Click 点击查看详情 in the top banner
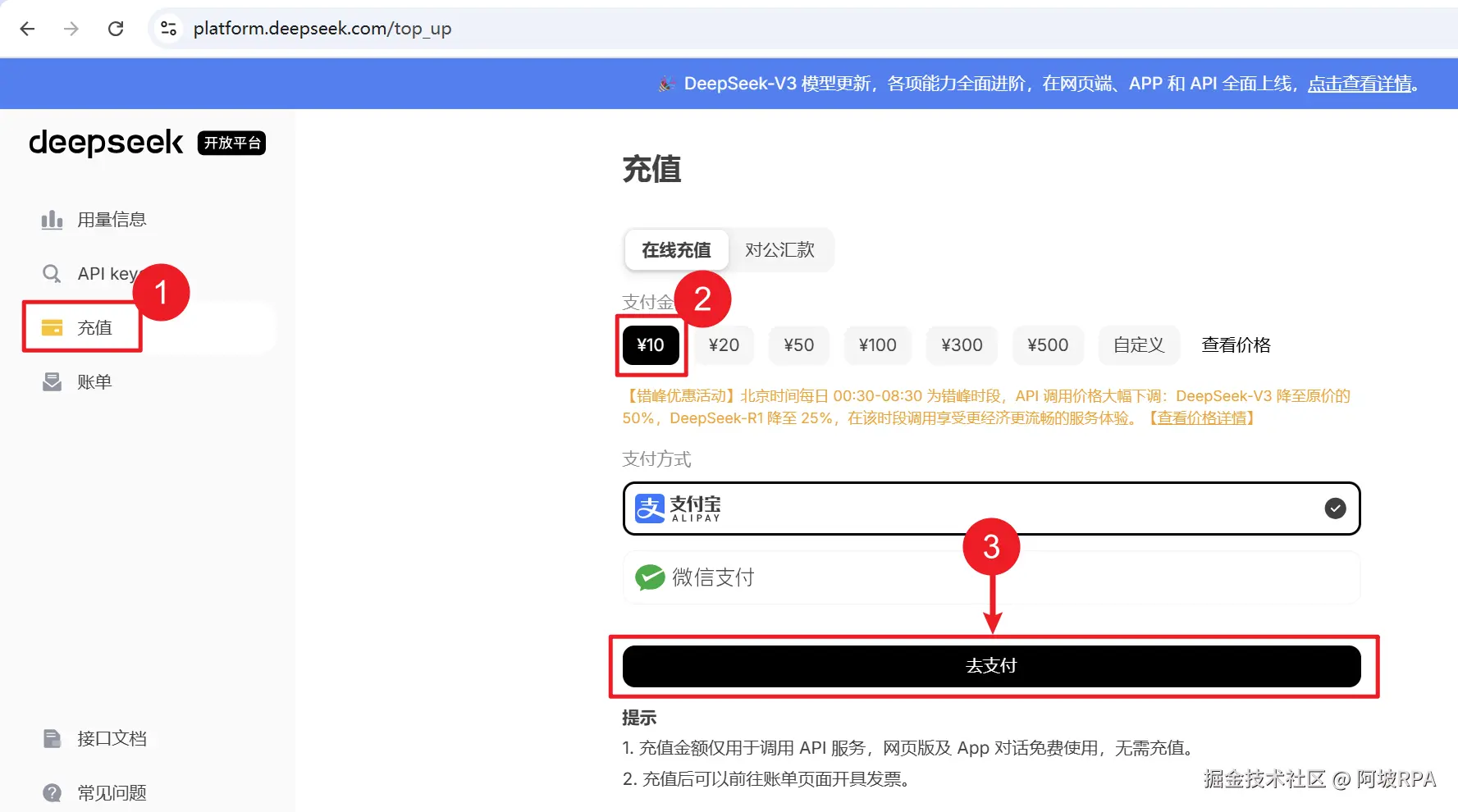Image resolution: width=1458 pixels, height=812 pixels. click(1360, 84)
